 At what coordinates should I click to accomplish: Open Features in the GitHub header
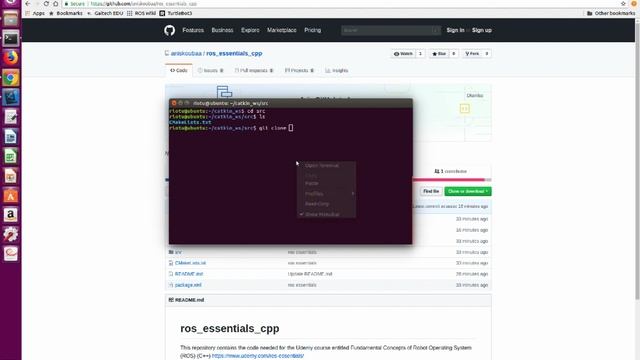[193, 30]
